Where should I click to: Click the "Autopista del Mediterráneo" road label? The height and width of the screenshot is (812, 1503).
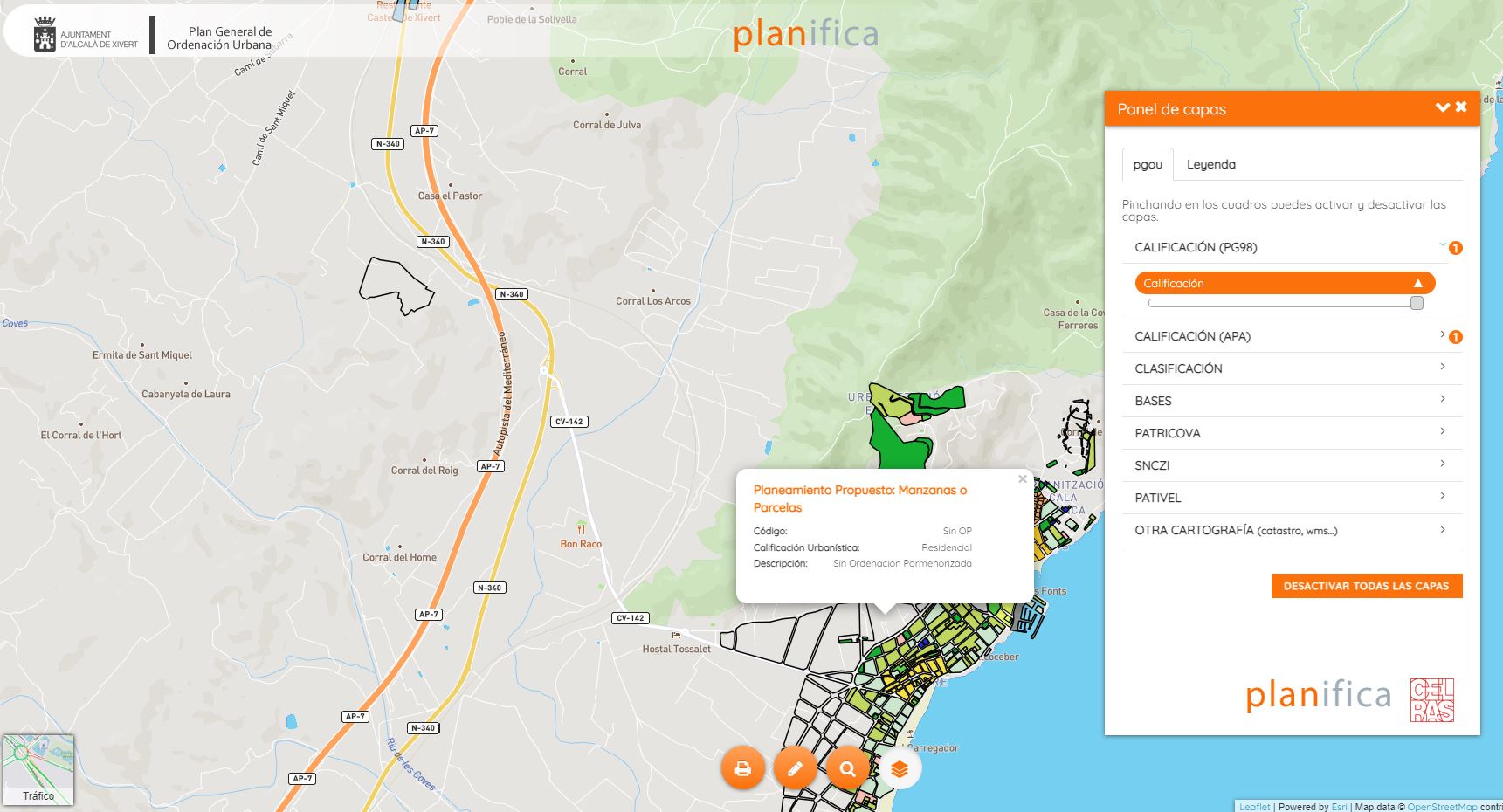pos(501,395)
